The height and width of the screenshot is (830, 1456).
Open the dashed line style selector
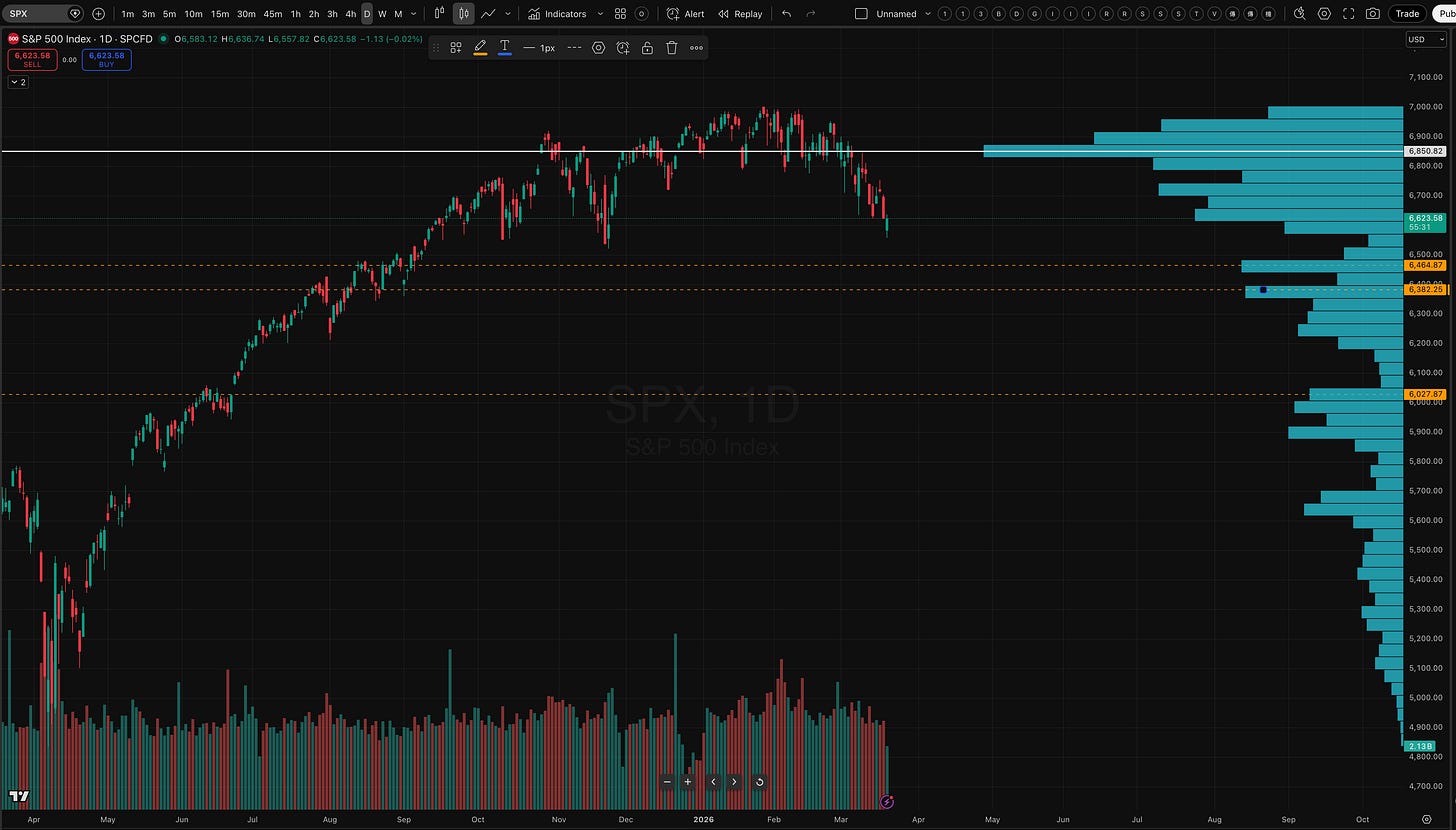(574, 47)
